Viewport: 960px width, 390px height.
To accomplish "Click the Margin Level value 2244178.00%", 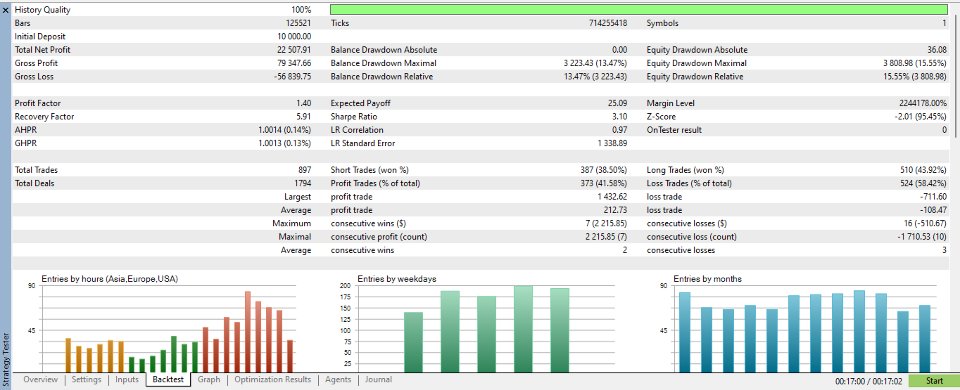I will [923, 103].
